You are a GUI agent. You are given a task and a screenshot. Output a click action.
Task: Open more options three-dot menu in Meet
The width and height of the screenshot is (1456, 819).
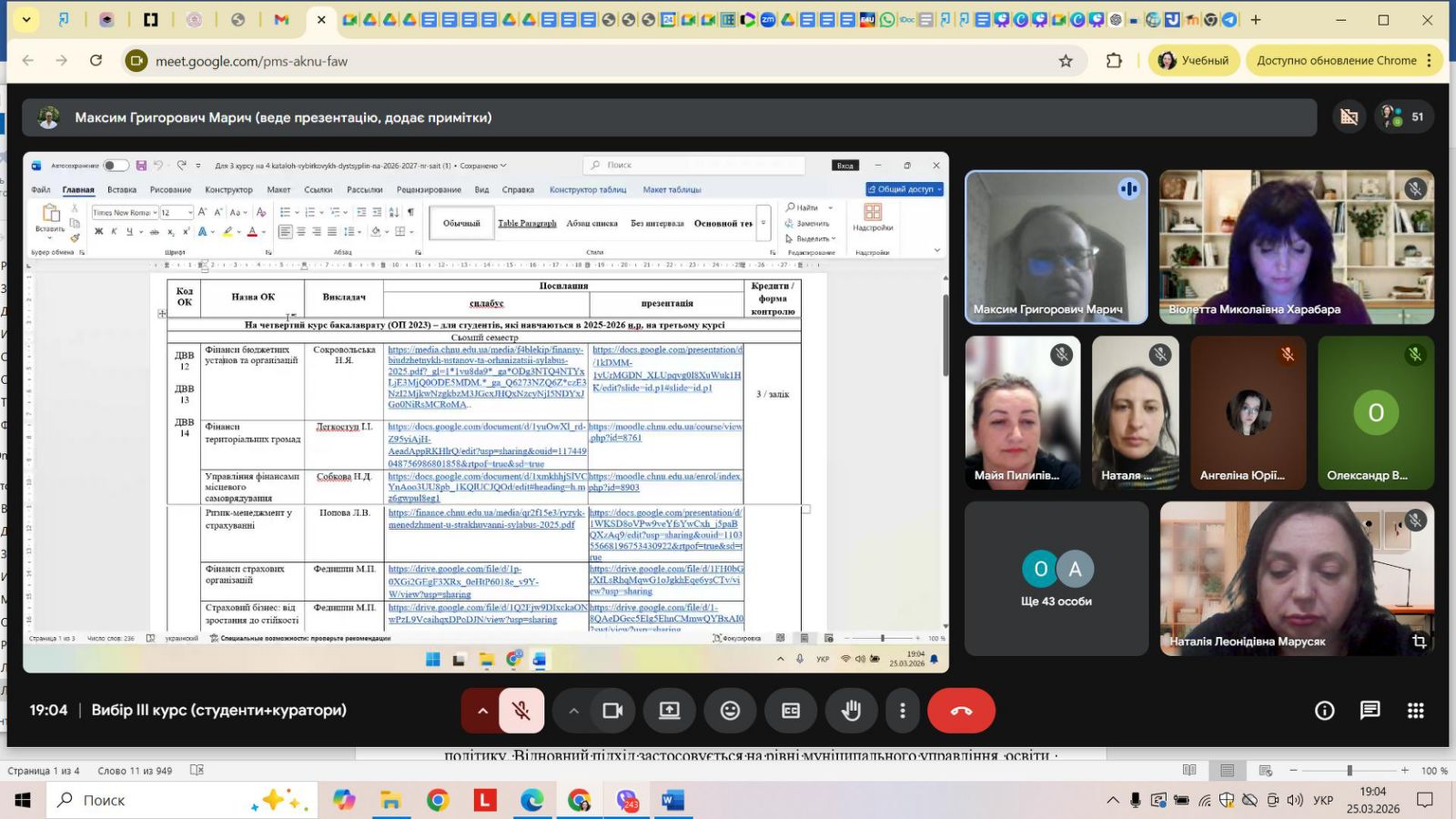(903, 711)
